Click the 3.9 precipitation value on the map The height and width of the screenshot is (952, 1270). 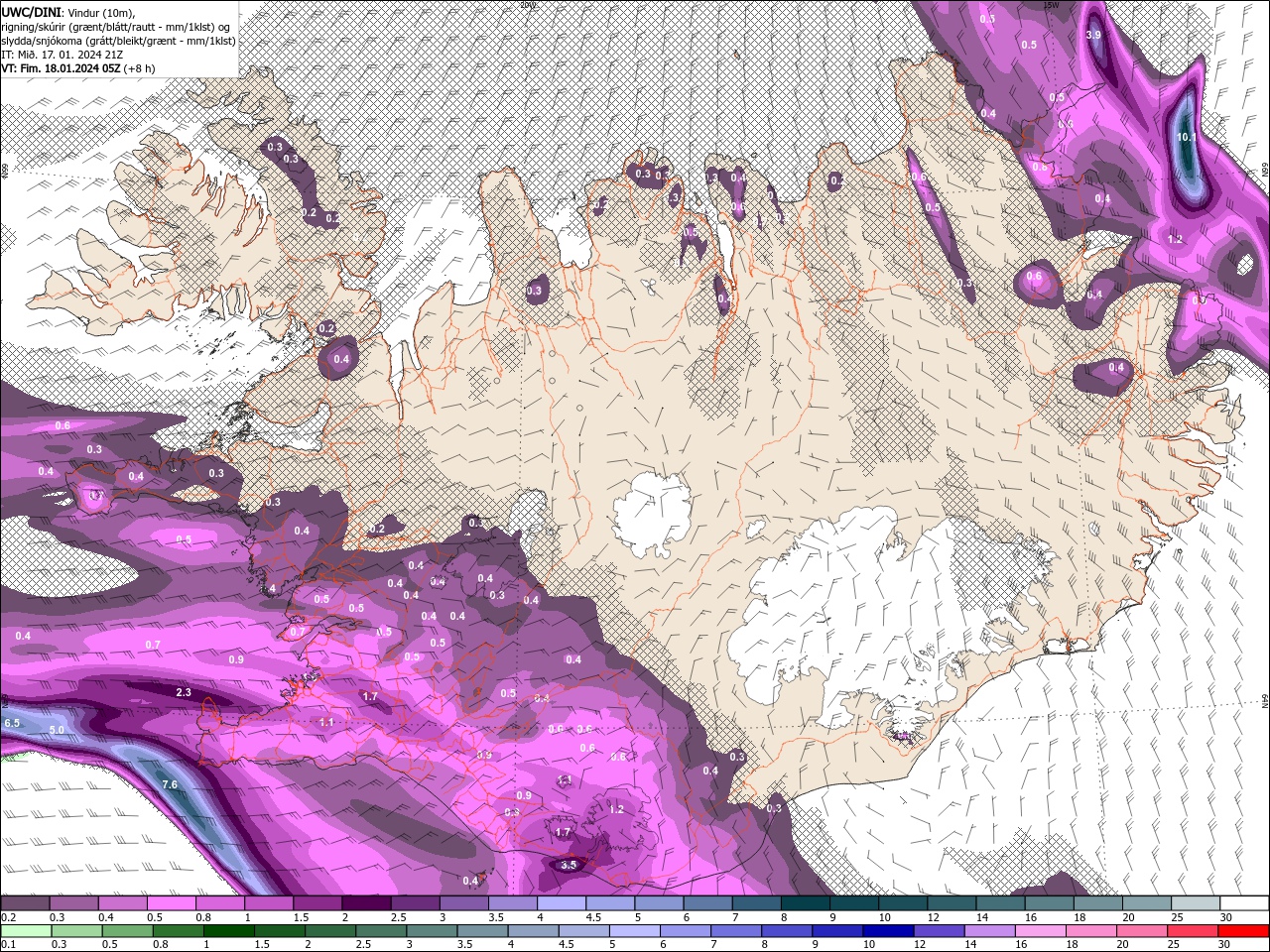point(1093,35)
